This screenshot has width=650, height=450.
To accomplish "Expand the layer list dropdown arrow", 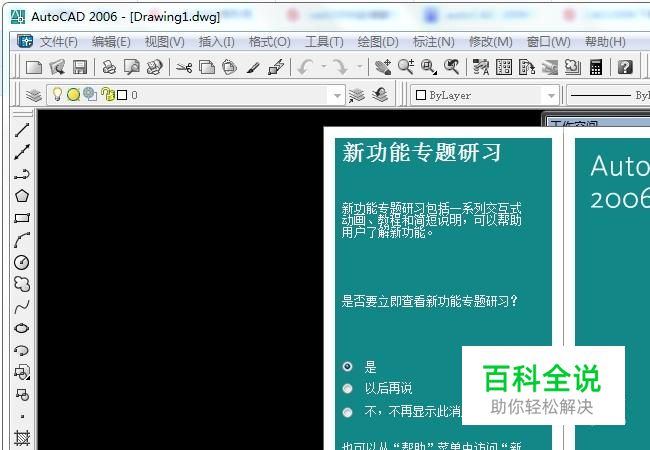I will [337, 96].
